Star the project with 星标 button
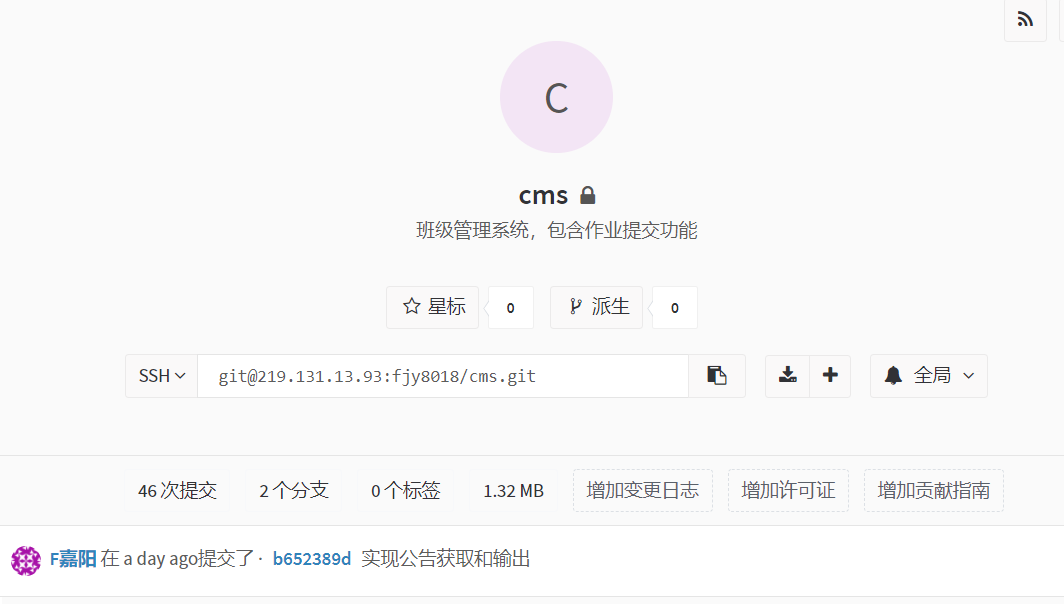Viewport: 1064px width, 604px height. click(433, 307)
